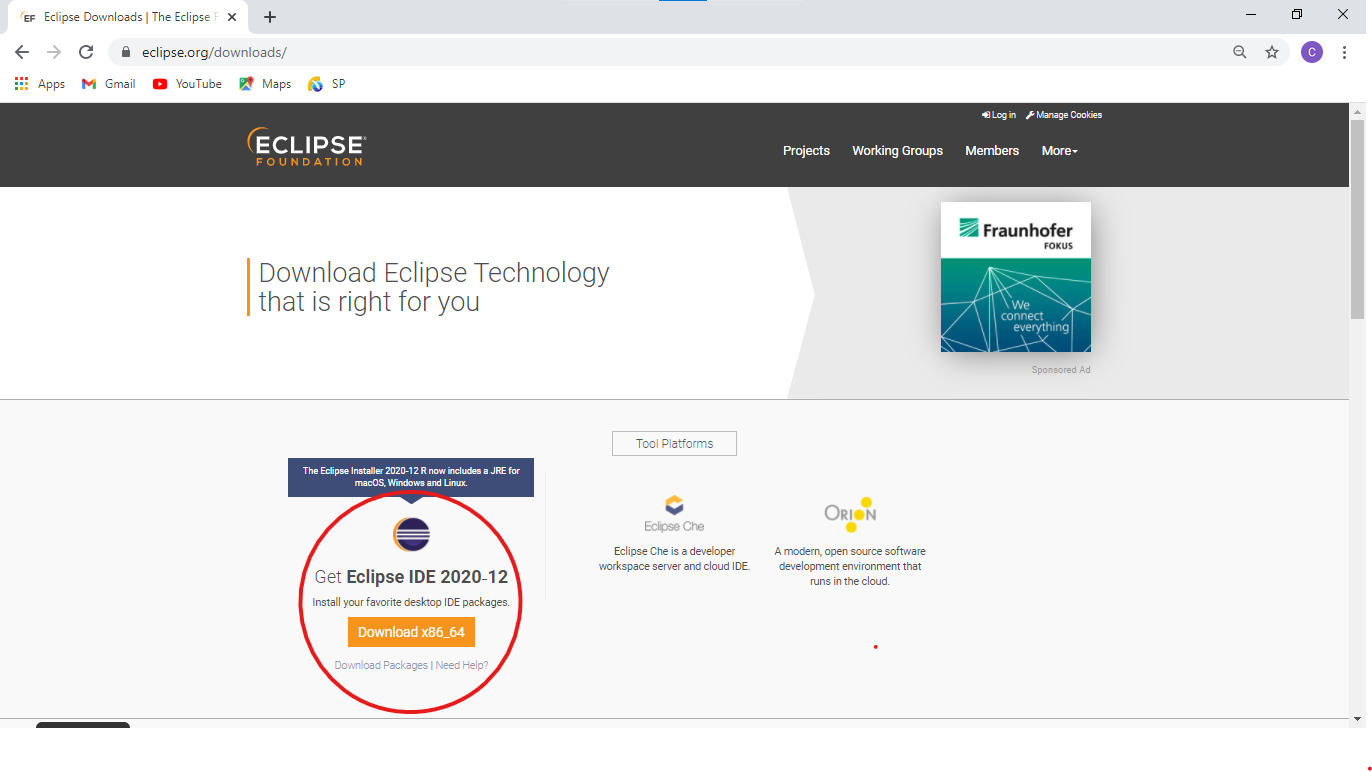Screen dimensions: 1372x772
Task: Click the address bar URL field
Action: [600, 52]
